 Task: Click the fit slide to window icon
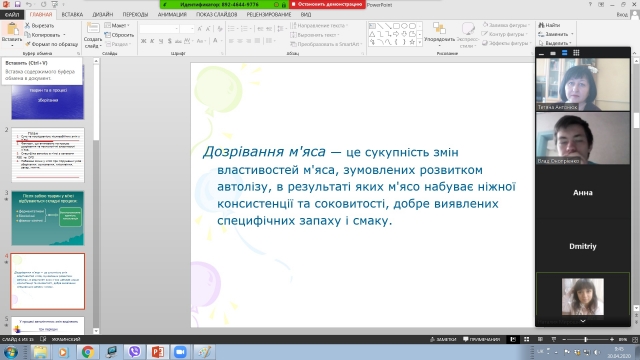[635, 340]
